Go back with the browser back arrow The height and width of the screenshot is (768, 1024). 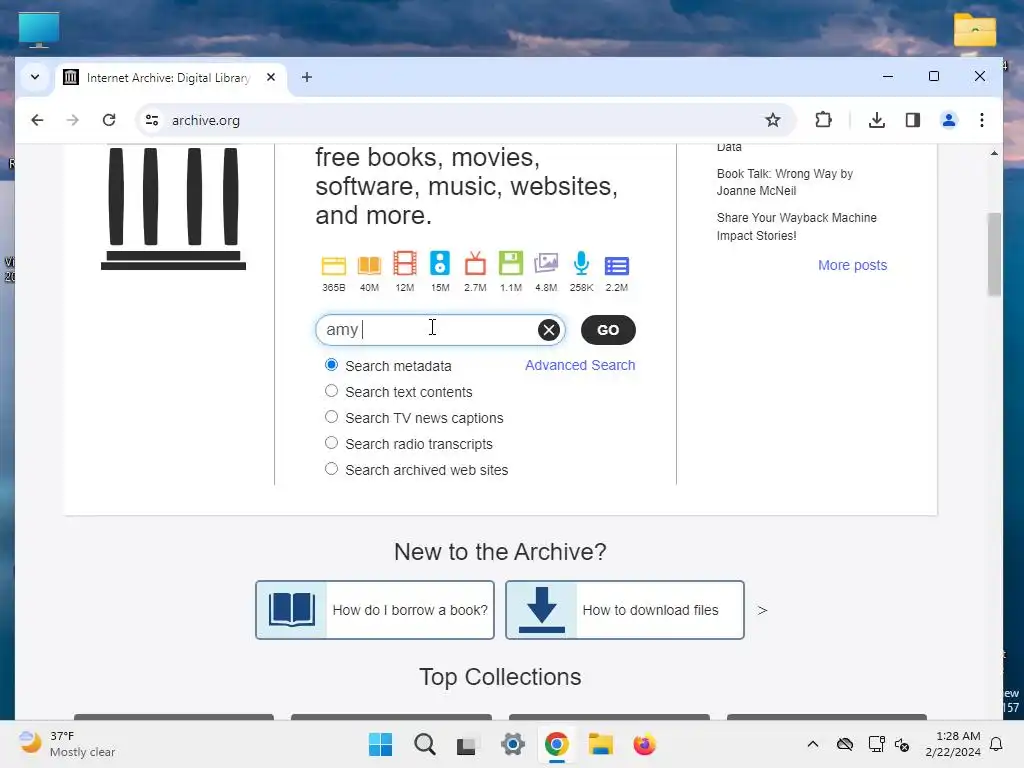pyautogui.click(x=37, y=120)
